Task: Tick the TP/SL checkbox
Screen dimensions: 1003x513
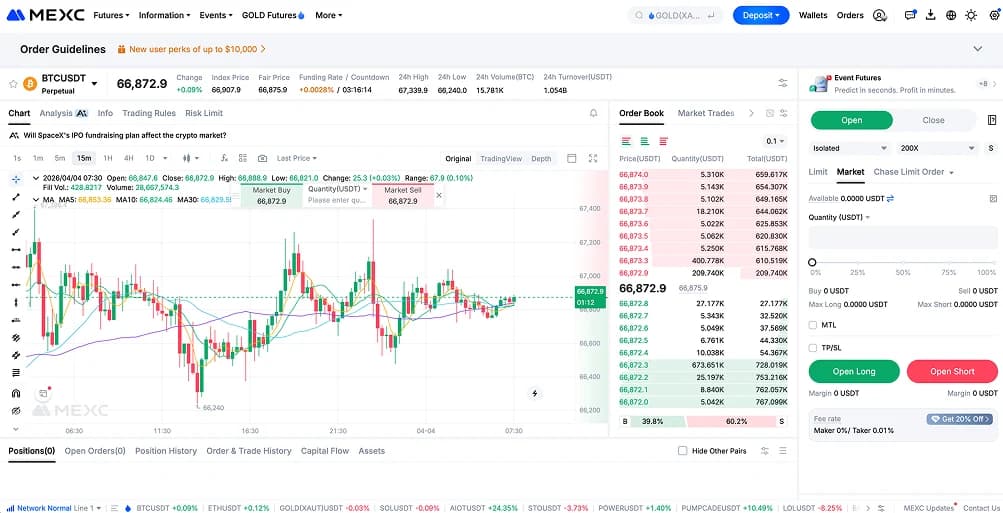Action: [x=813, y=348]
